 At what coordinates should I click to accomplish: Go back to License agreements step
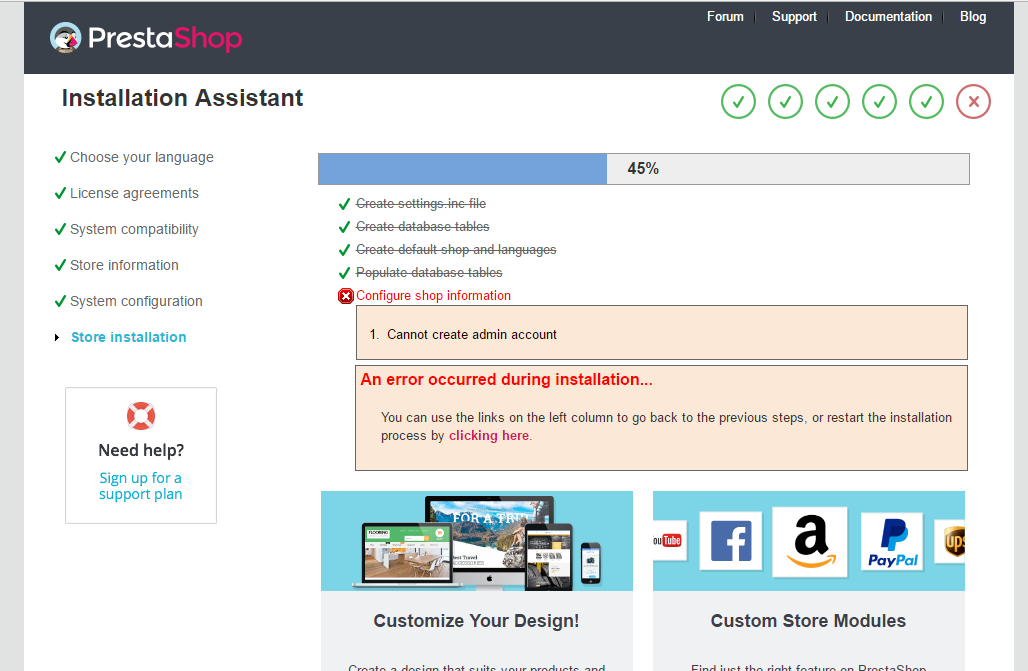134,193
